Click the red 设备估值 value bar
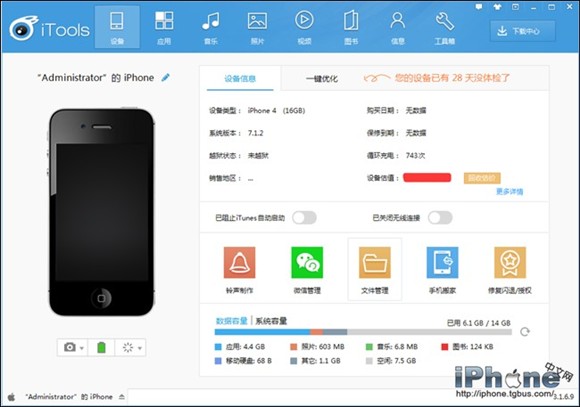Screen dimensions: 580x407 click(427, 178)
